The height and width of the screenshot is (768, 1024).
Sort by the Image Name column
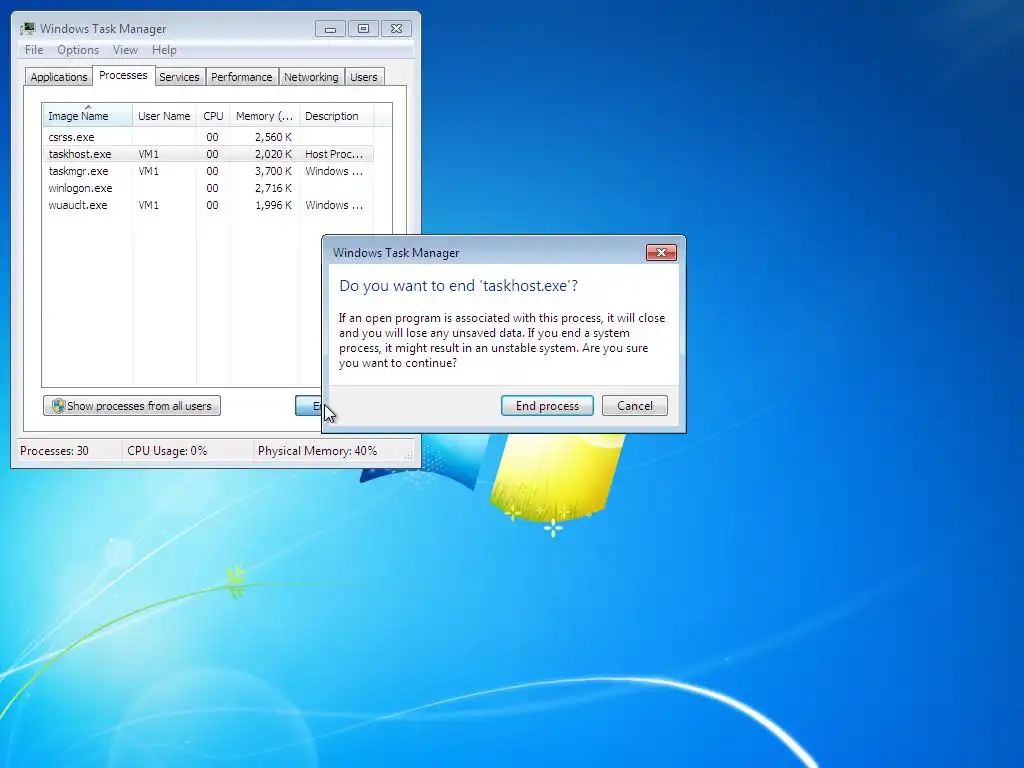[x=88, y=116]
